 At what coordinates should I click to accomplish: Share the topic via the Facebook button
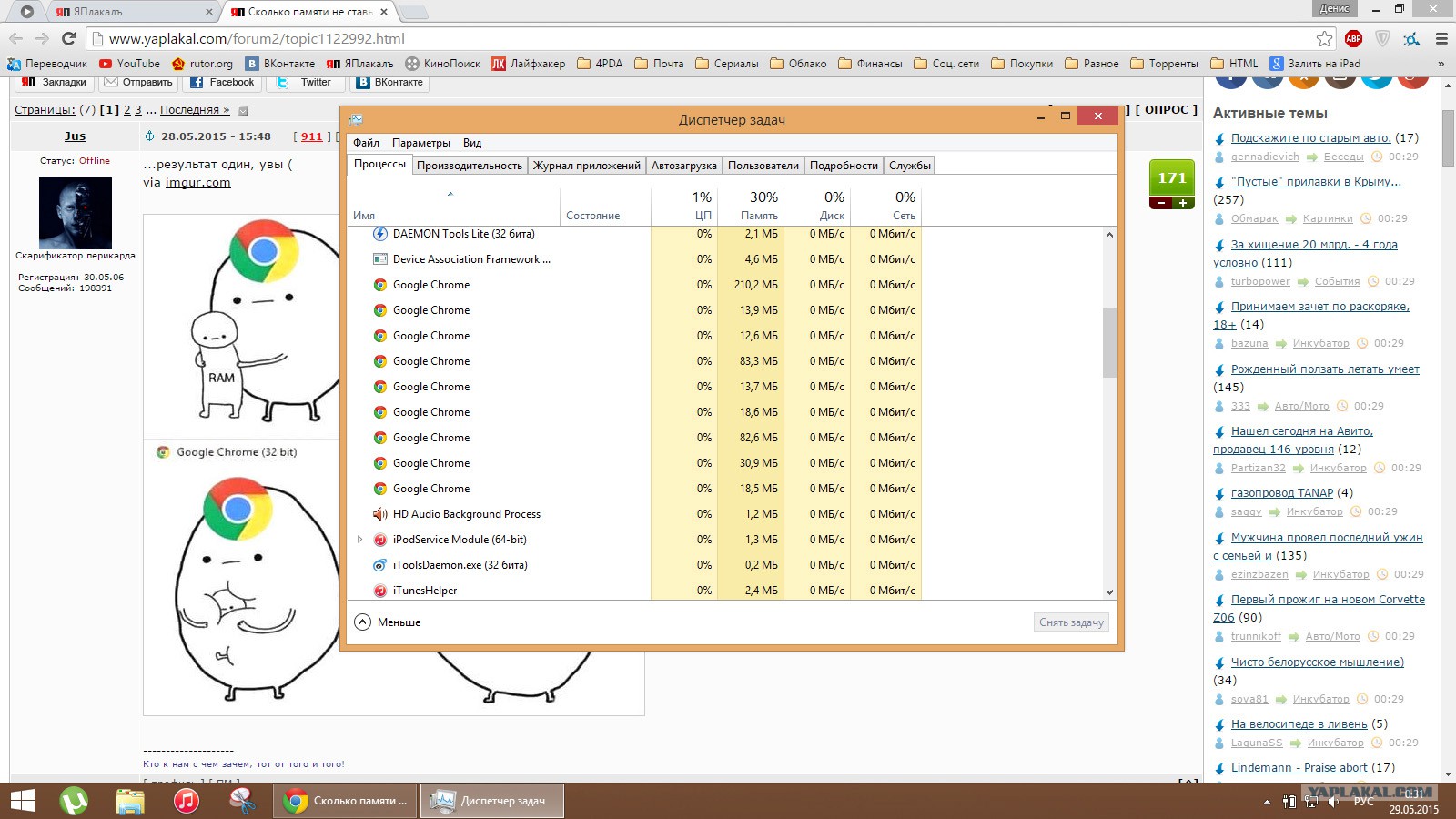pyautogui.click(x=222, y=82)
